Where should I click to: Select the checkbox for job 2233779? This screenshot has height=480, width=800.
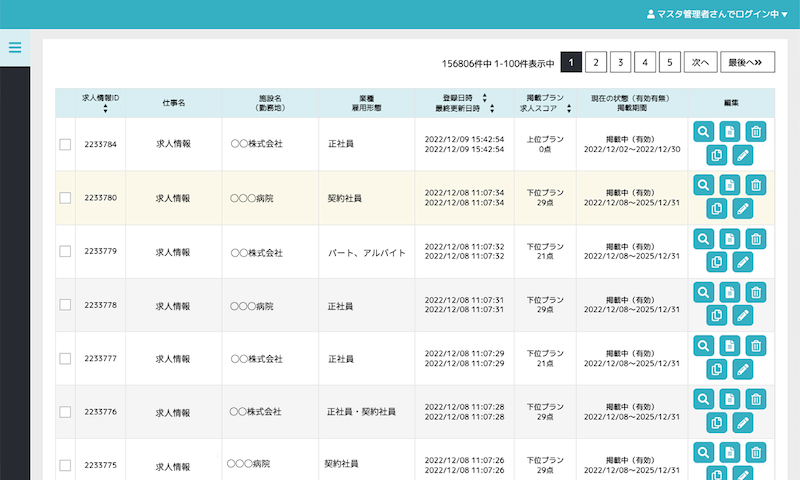65,252
